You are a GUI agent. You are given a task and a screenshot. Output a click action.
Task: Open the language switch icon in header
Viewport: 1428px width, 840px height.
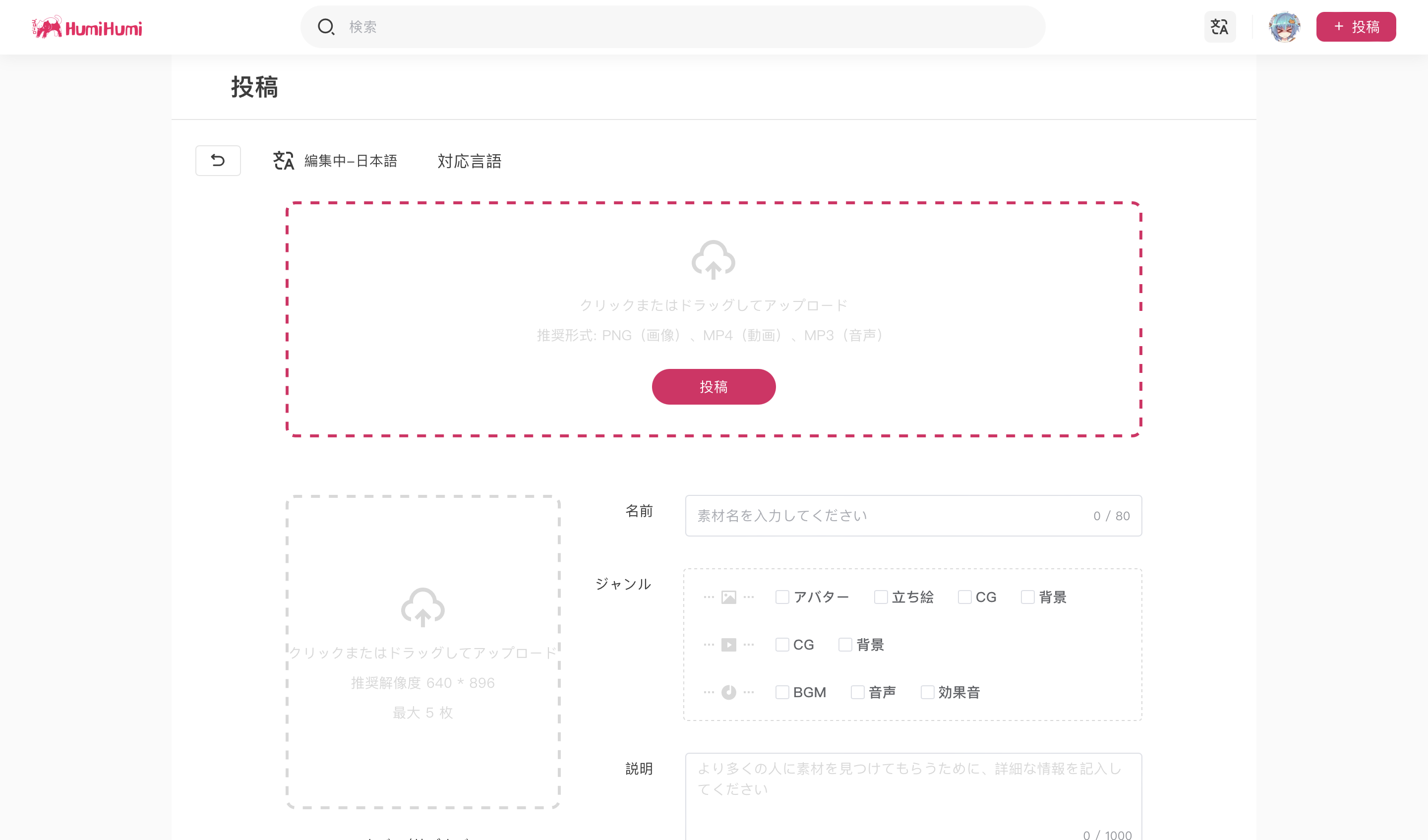point(1219,27)
